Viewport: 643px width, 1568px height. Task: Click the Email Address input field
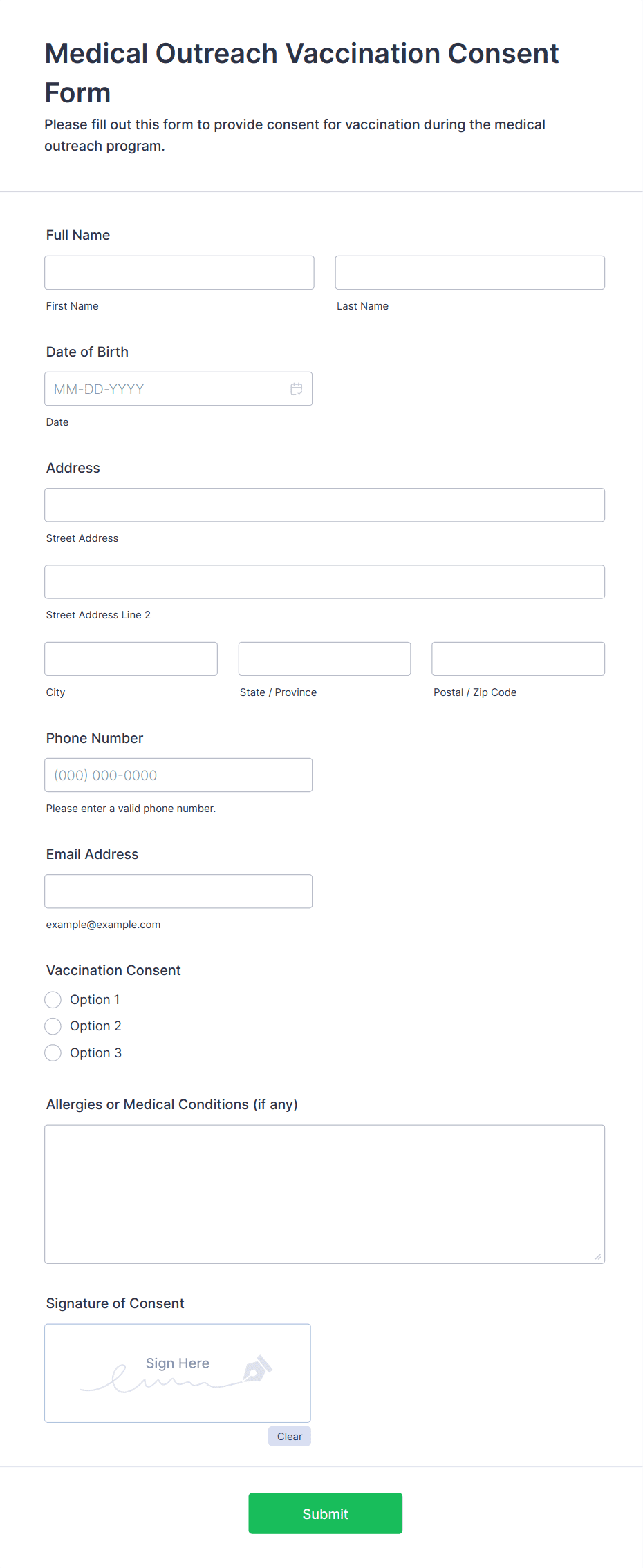click(178, 891)
